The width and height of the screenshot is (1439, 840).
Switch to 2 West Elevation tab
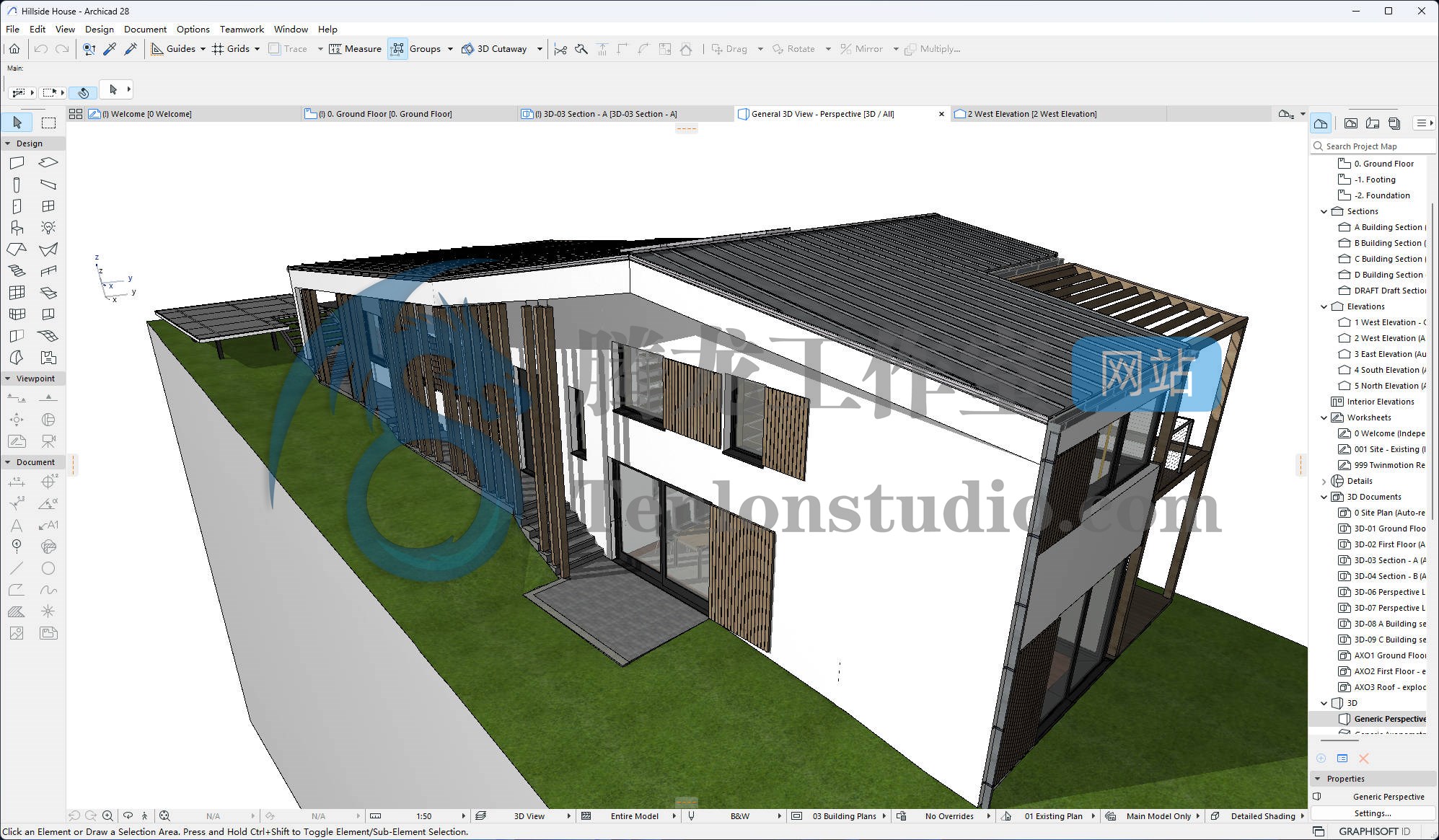tap(1031, 114)
